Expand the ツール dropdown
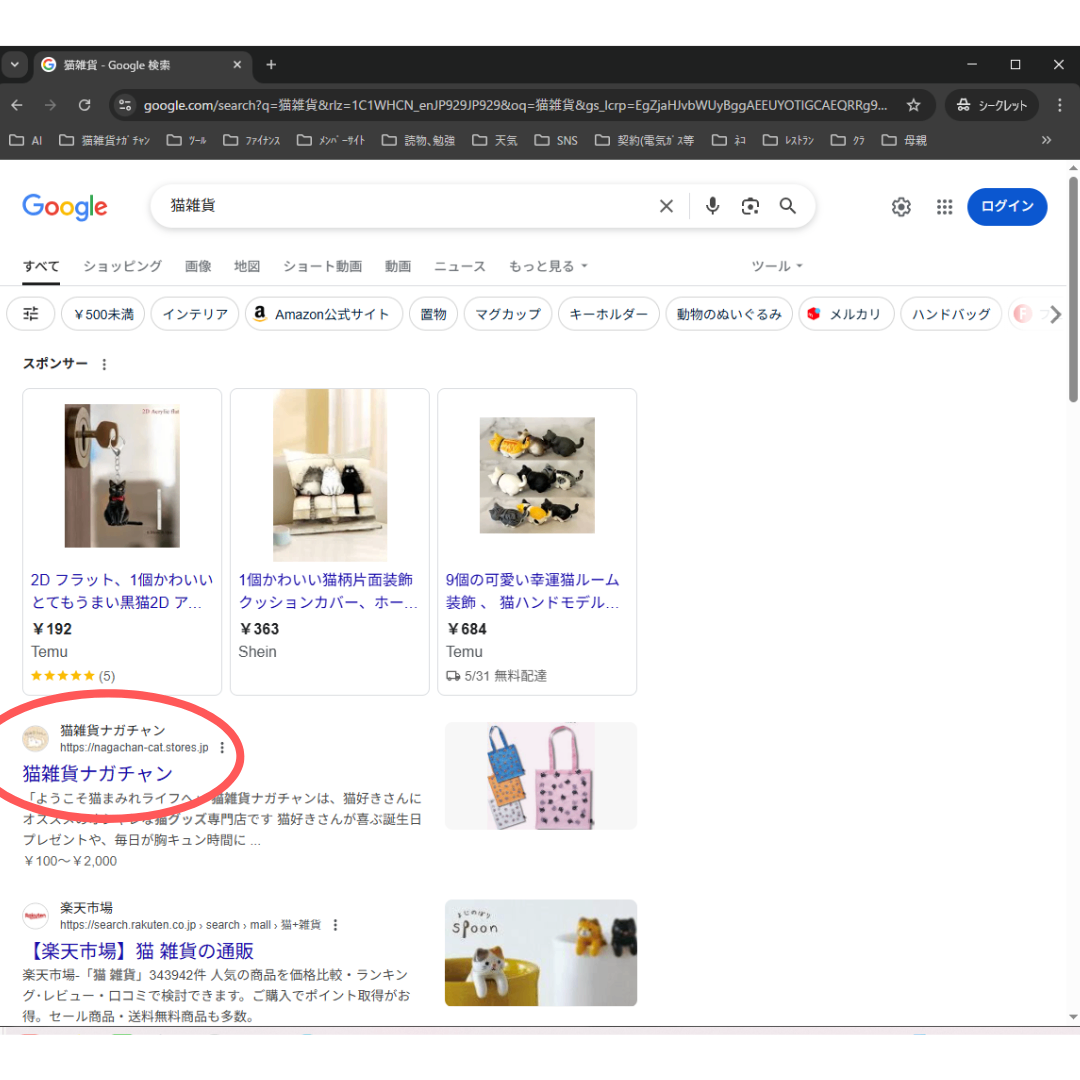This screenshot has height=1080, width=1080. pyautogui.click(x=776, y=267)
